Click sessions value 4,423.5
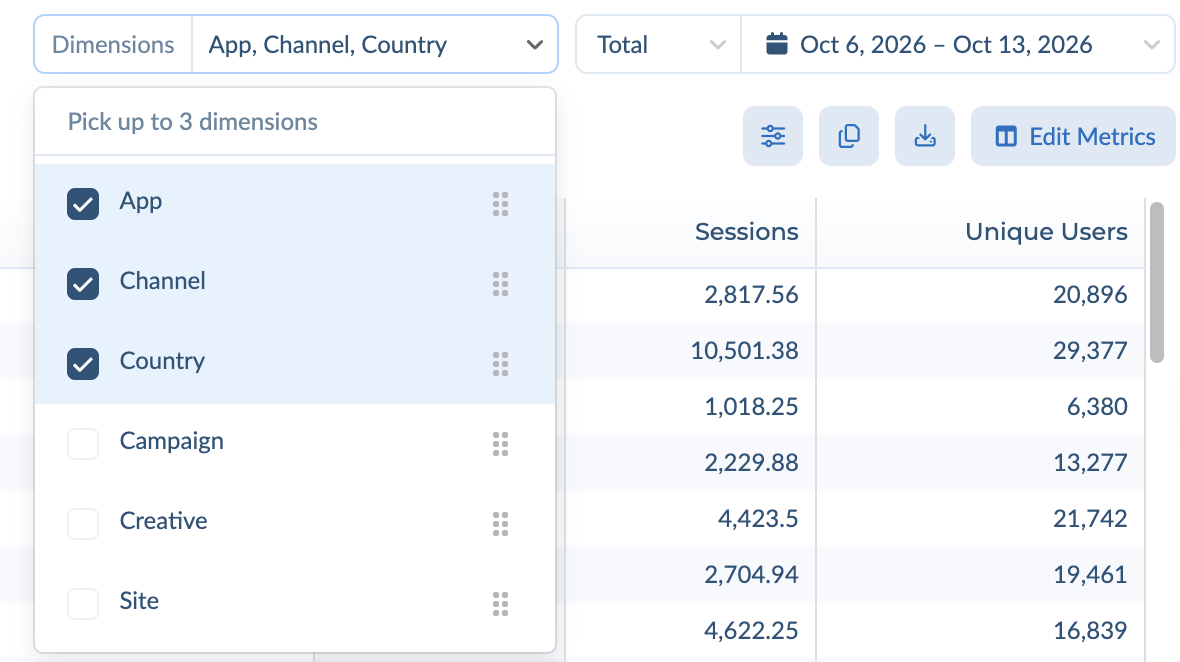 pos(758,518)
